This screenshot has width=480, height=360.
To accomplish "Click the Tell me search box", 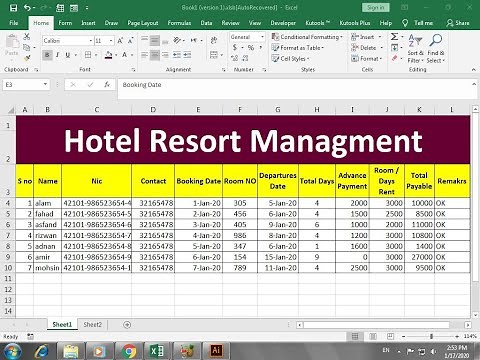I will (418, 23).
